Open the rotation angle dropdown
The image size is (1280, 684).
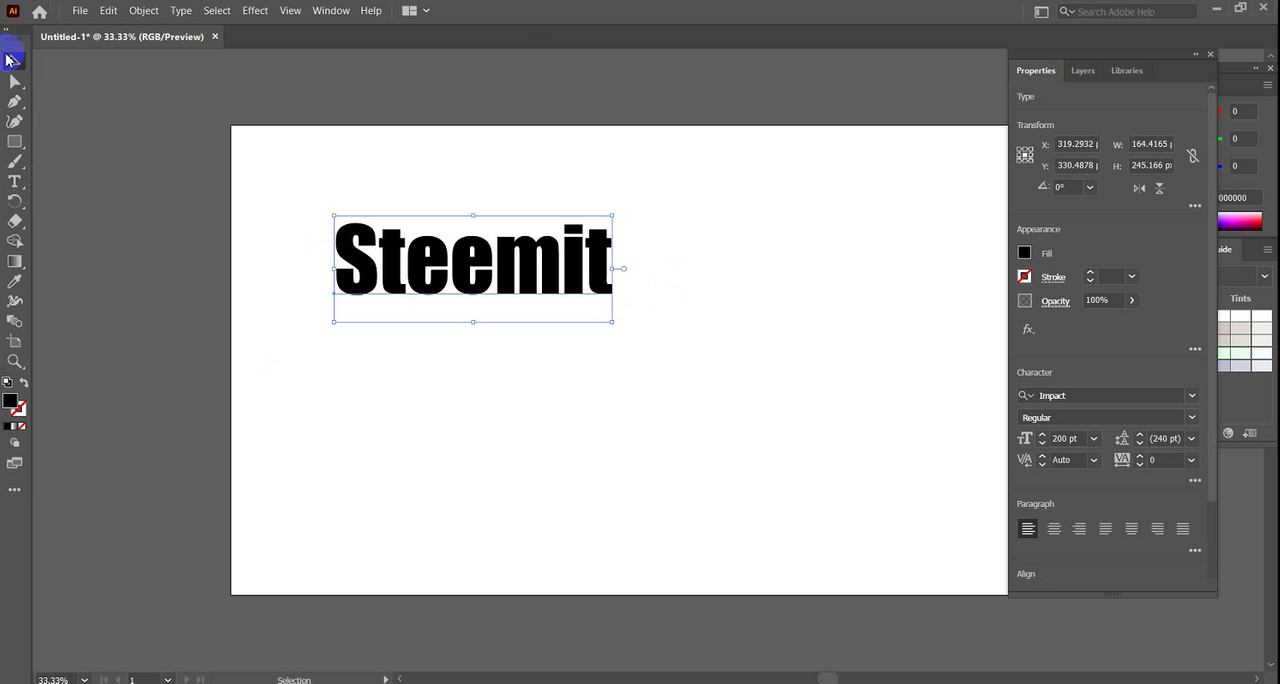click(1090, 188)
